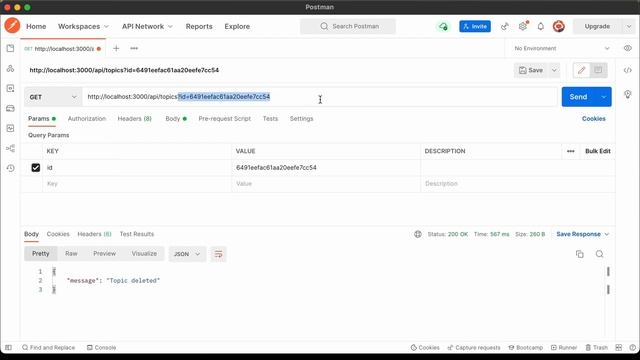Click the cloud sync status icon

pyautogui.click(x=443, y=27)
